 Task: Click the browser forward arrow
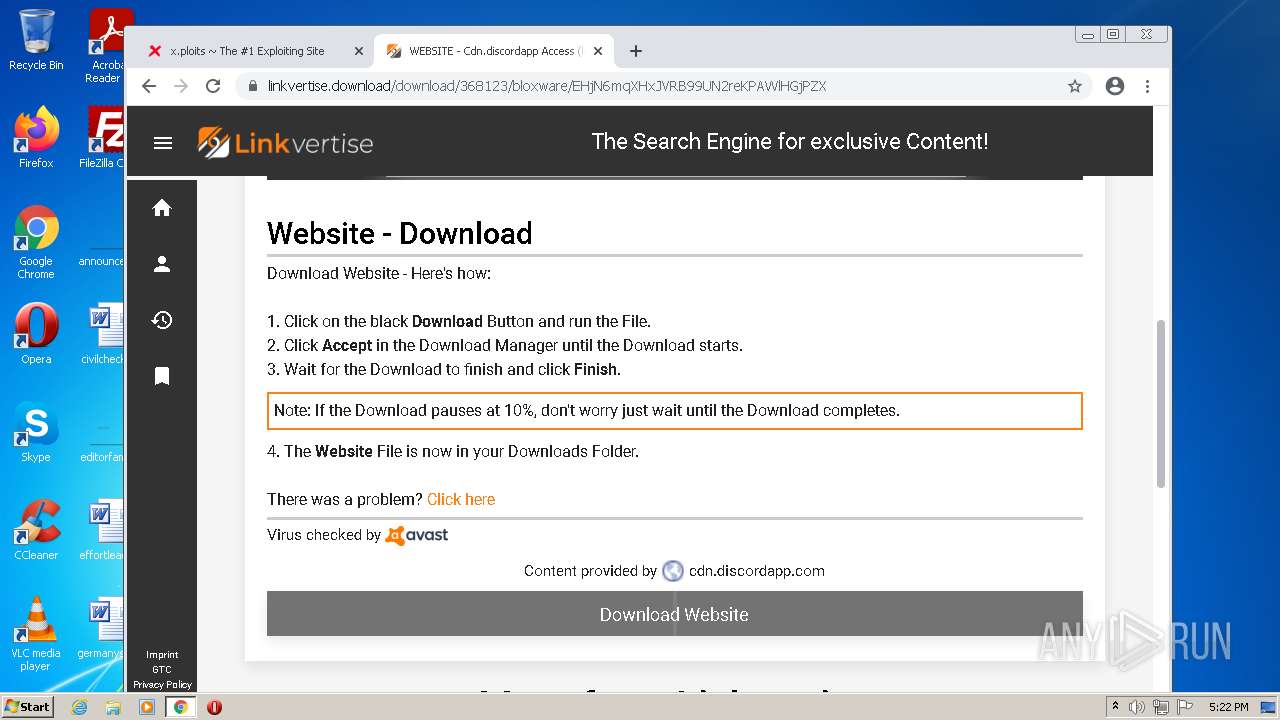[x=181, y=86]
